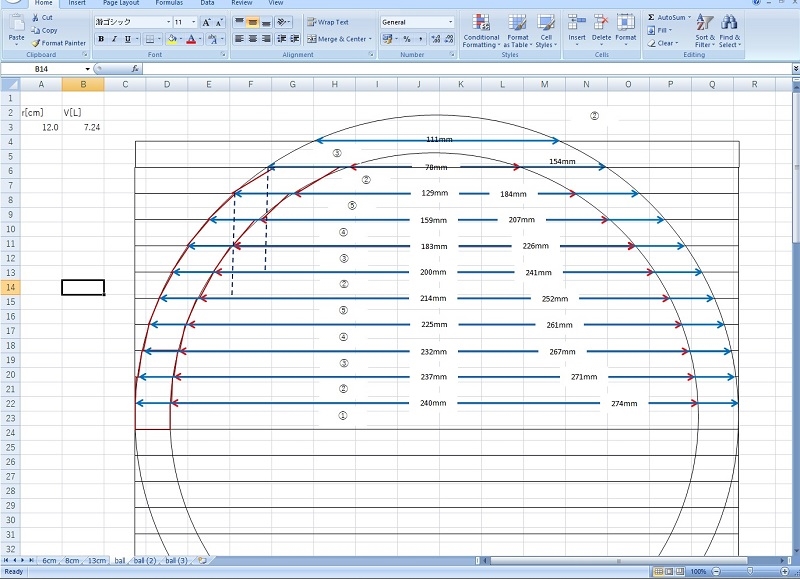Click the fill color bucket swatch
800x579 pixels.
coord(172,39)
